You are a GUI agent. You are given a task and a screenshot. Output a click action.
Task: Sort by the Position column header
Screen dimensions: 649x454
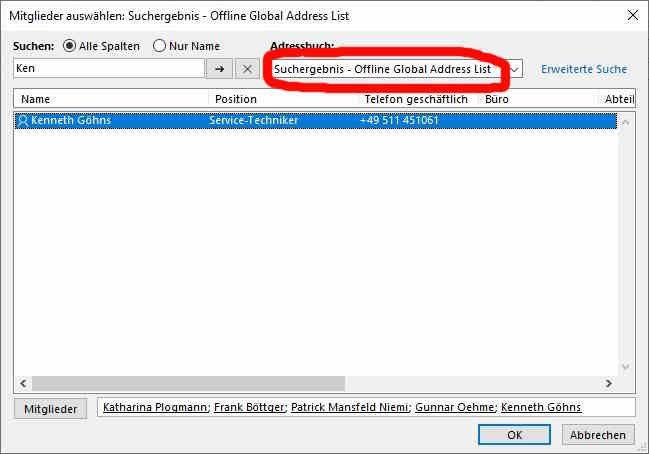pyautogui.click(x=283, y=99)
